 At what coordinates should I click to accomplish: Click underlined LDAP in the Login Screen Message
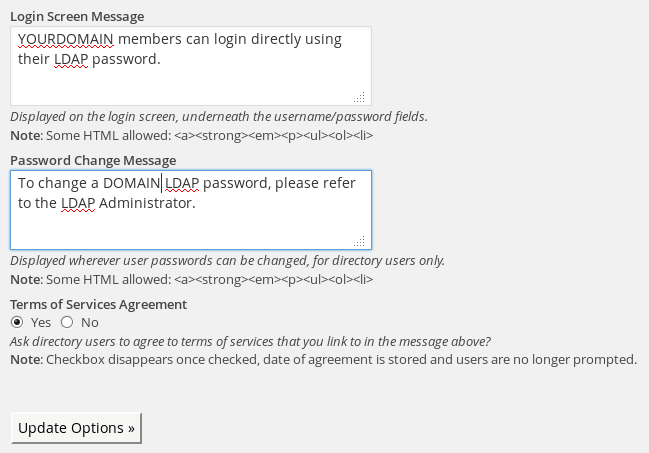click(x=71, y=59)
